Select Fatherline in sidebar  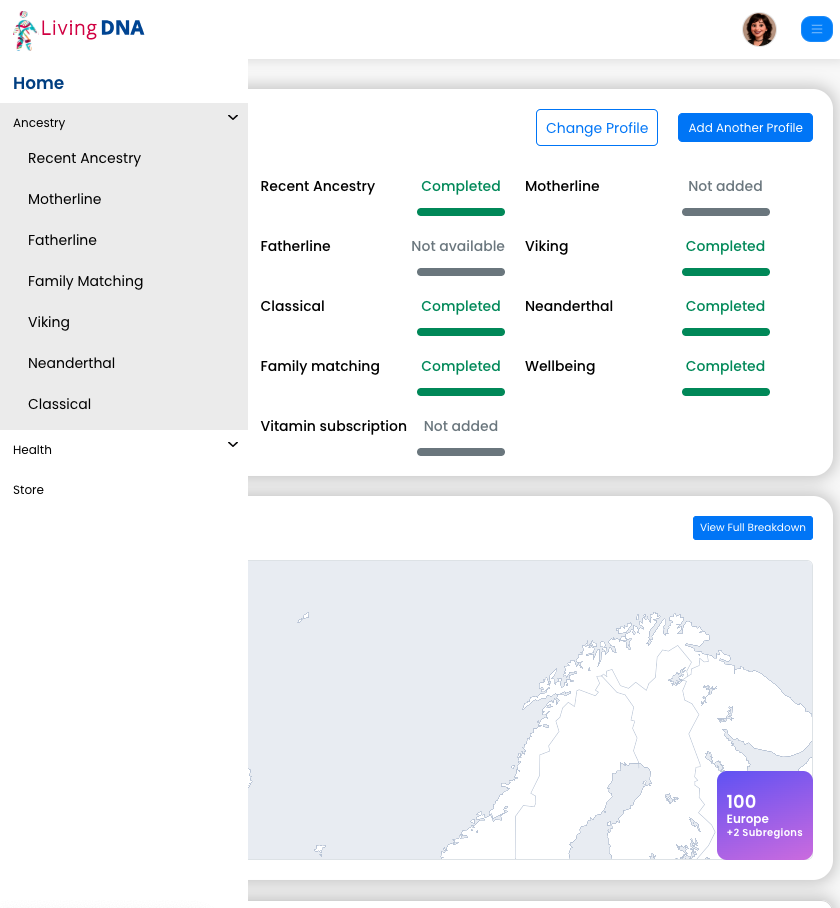62,240
